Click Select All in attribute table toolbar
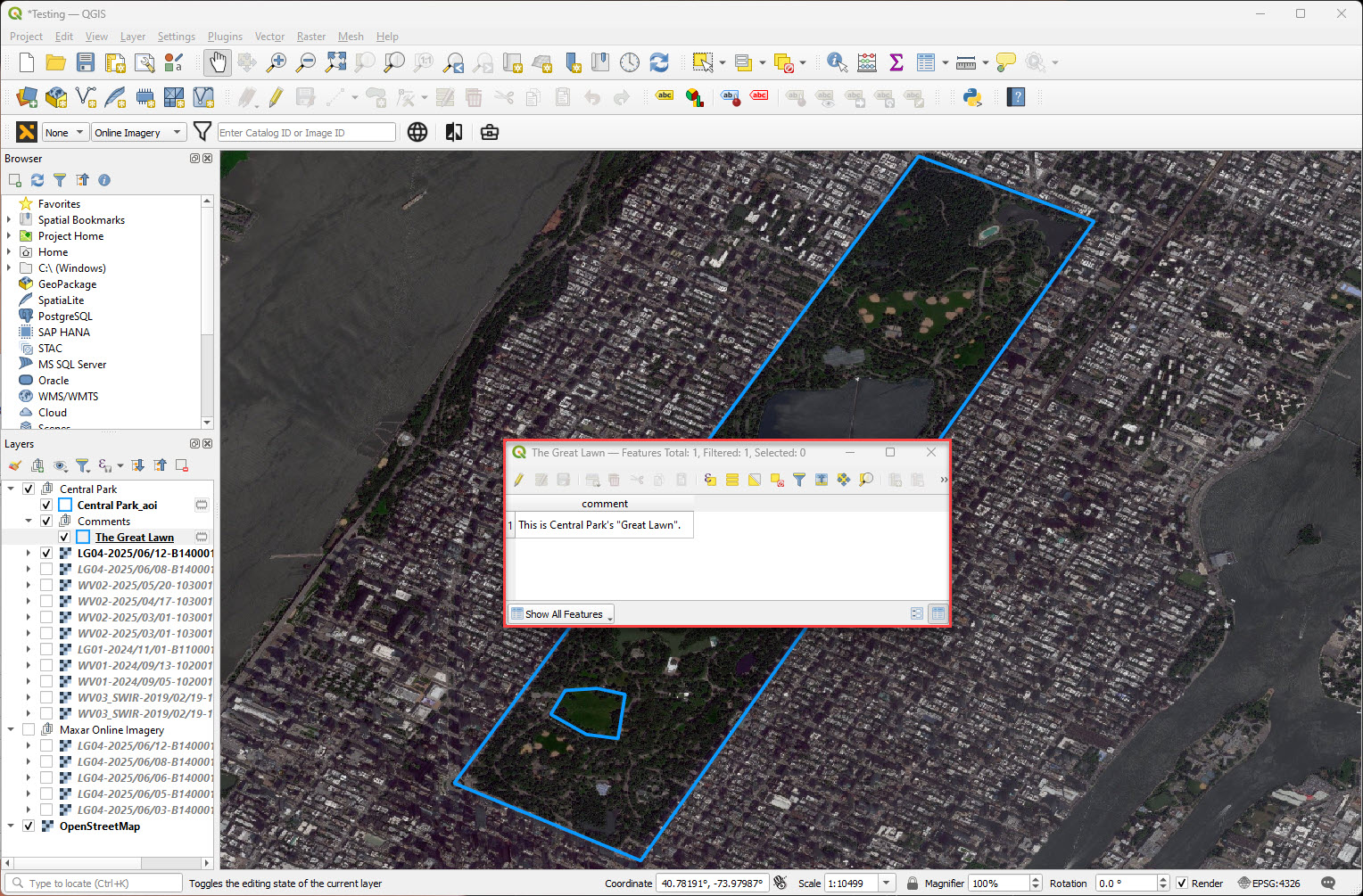The image size is (1363, 896). [732, 480]
